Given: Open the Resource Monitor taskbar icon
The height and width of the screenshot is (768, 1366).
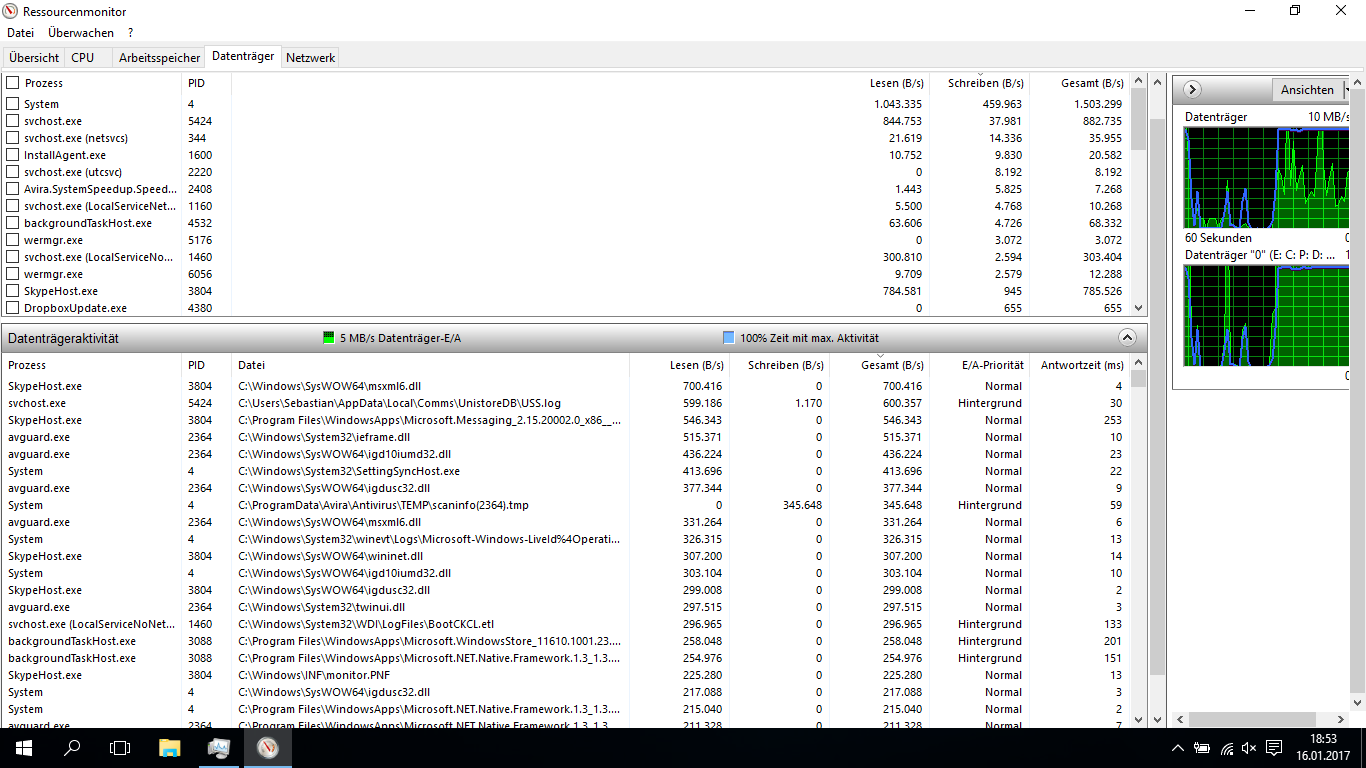Looking at the screenshot, I should [x=267, y=747].
